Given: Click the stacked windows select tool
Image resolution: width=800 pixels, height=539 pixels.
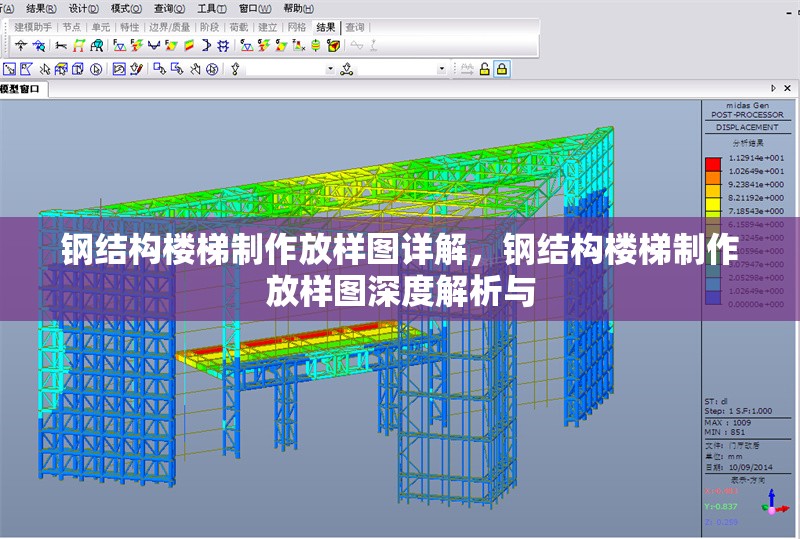Looking at the screenshot, I should [x=61, y=69].
